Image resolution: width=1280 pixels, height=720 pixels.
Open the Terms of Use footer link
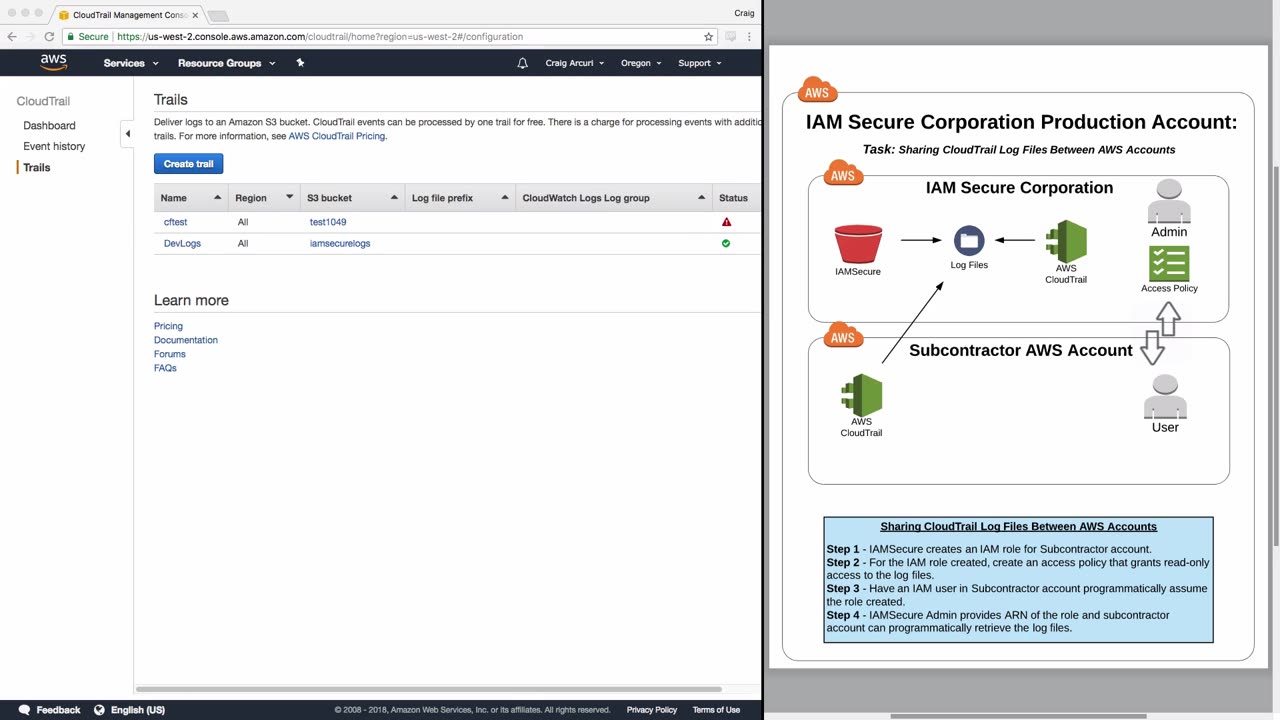[x=716, y=710]
